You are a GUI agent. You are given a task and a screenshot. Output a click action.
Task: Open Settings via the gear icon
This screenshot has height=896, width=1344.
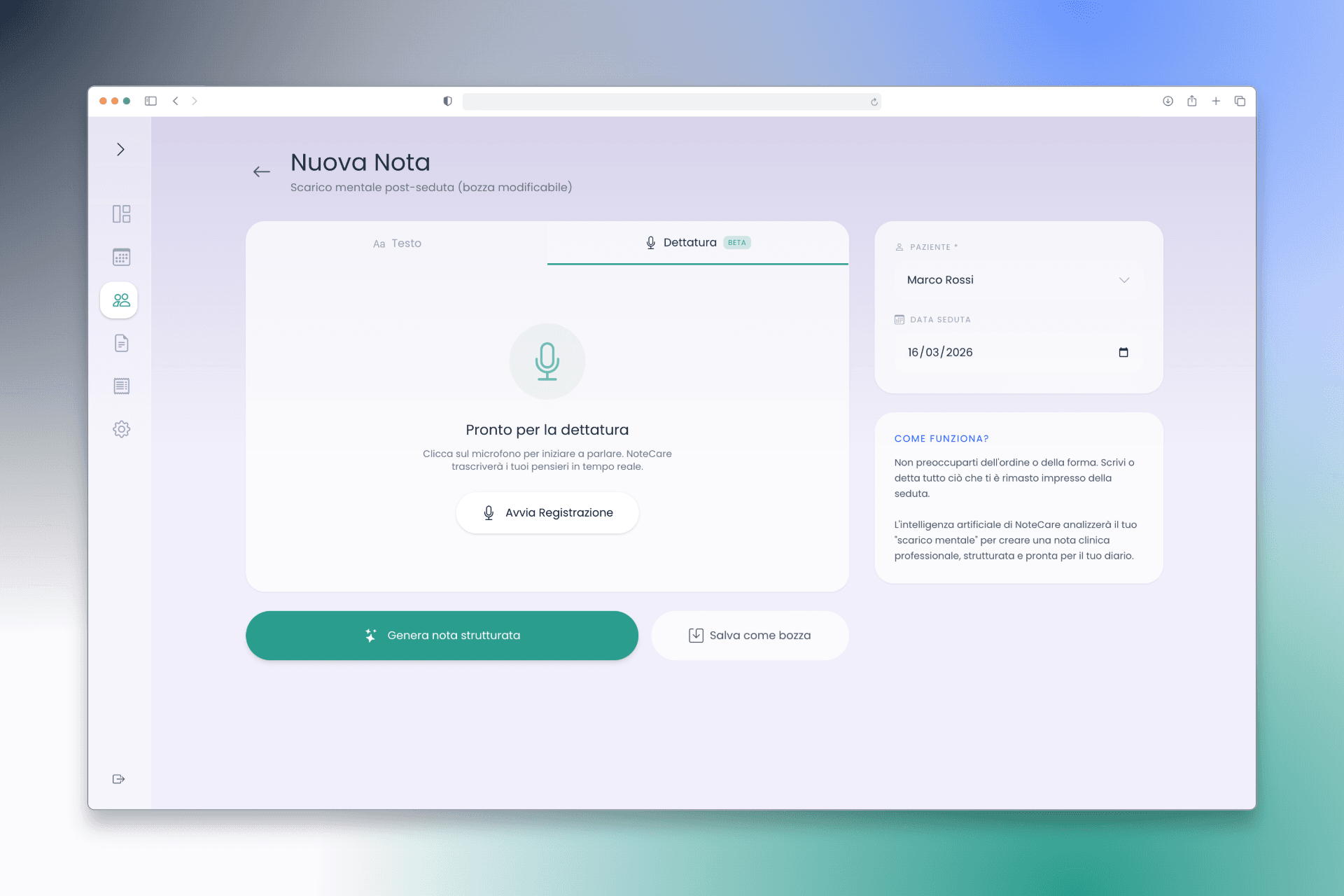coord(121,429)
